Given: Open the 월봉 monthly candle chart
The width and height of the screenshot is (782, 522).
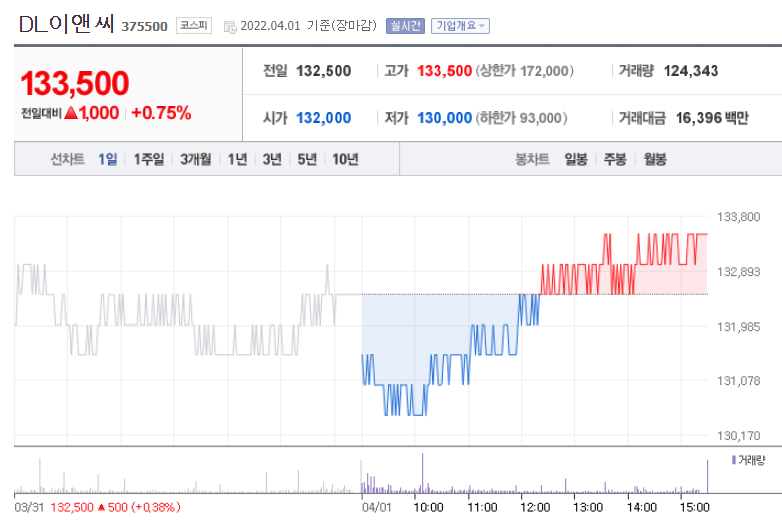Looking at the screenshot, I should (x=655, y=160).
